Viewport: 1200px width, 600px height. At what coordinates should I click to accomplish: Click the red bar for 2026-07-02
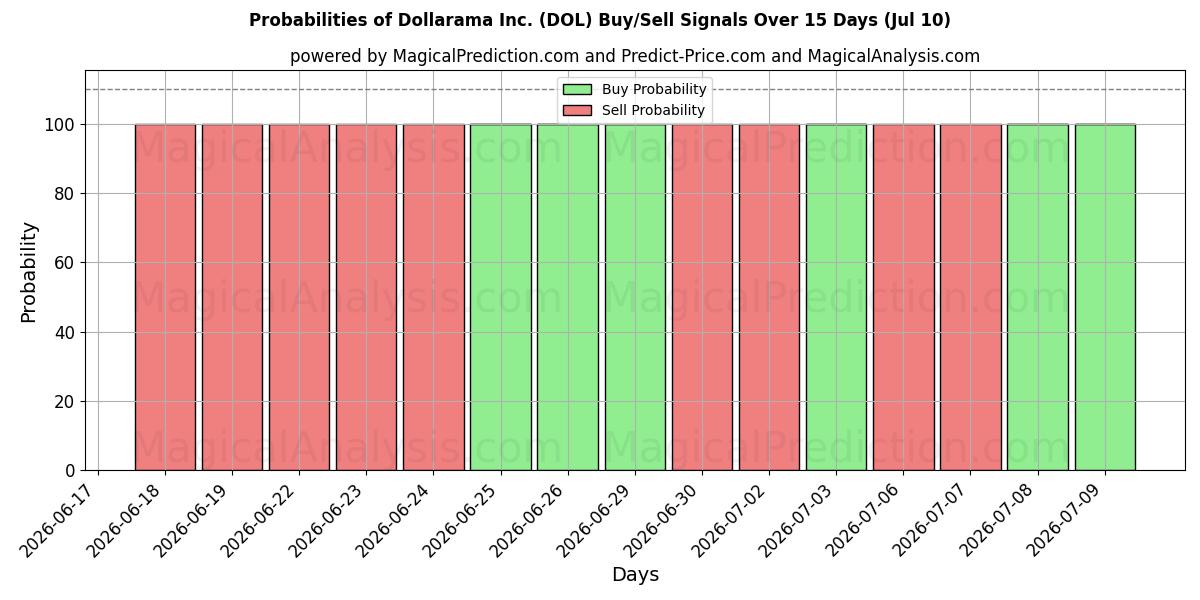click(x=769, y=297)
